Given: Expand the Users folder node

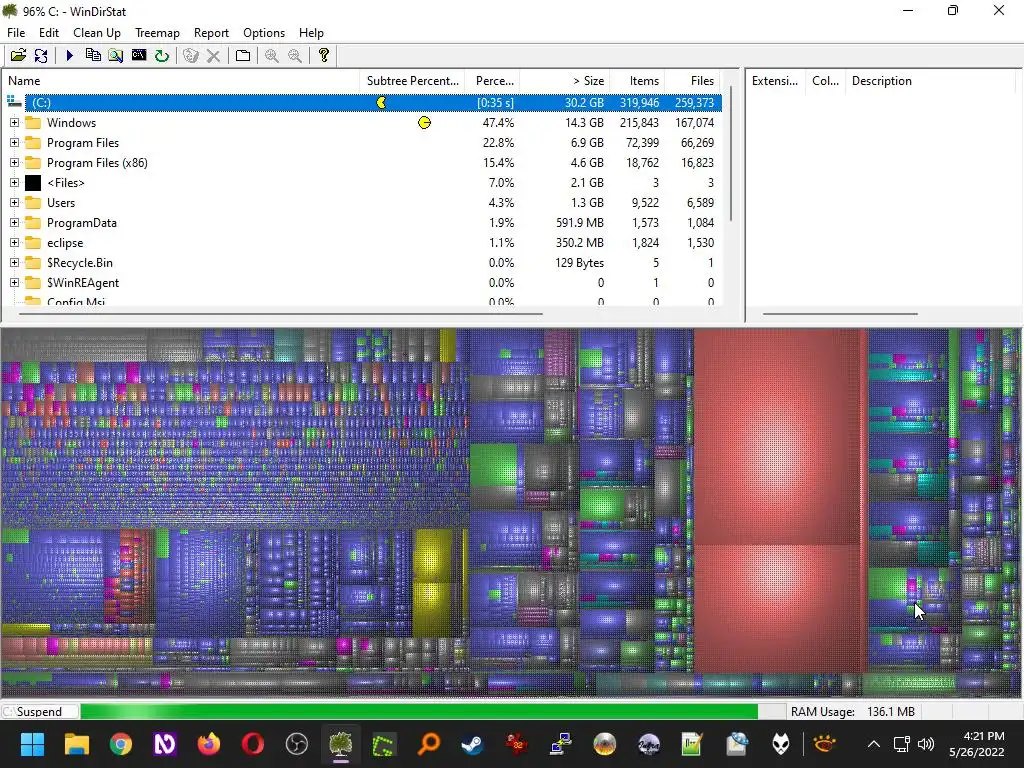Looking at the screenshot, I should pyautogui.click(x=14, y=202).
